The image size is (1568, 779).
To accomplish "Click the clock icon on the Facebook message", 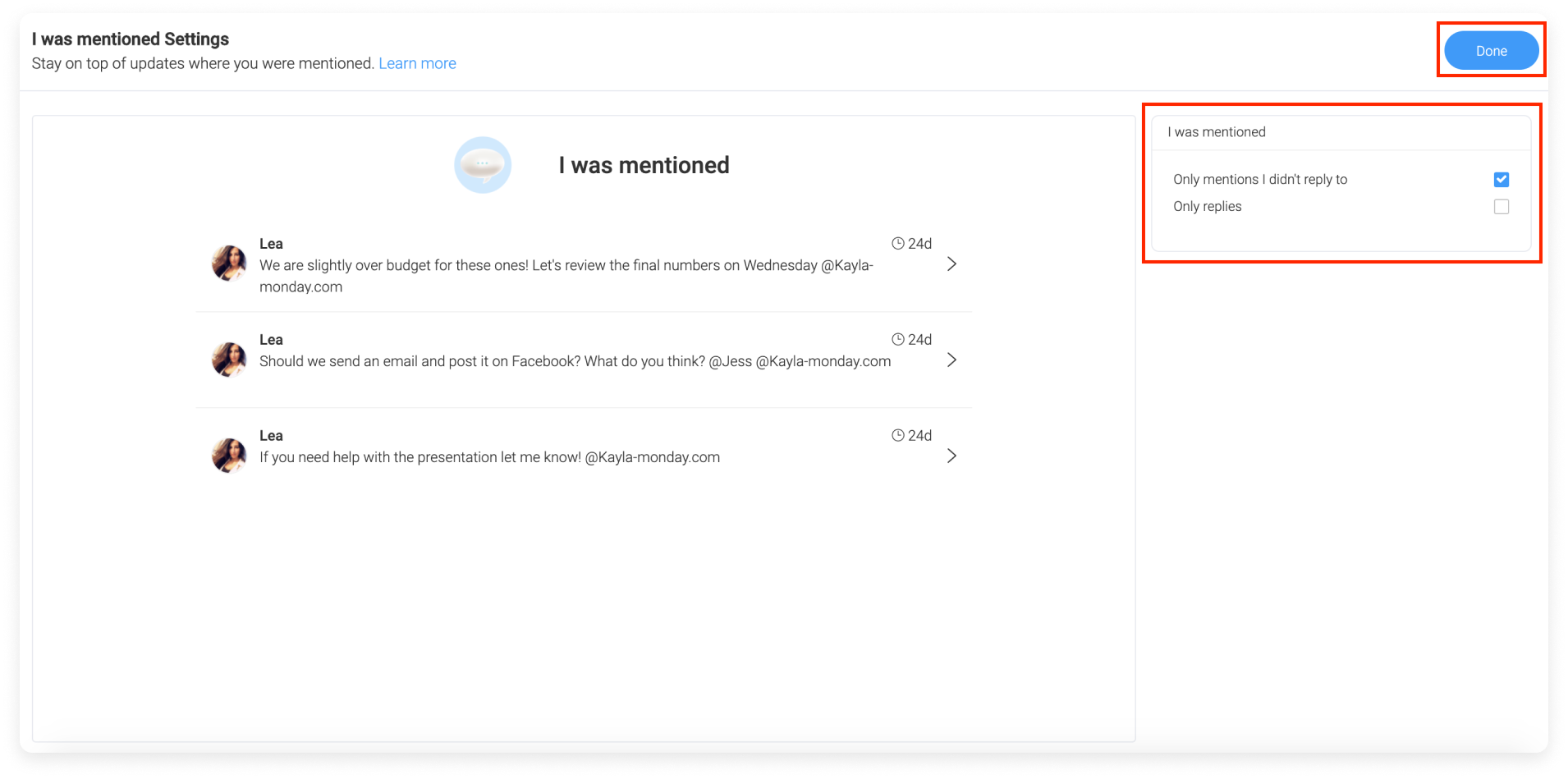I will [x=897, y=339].
